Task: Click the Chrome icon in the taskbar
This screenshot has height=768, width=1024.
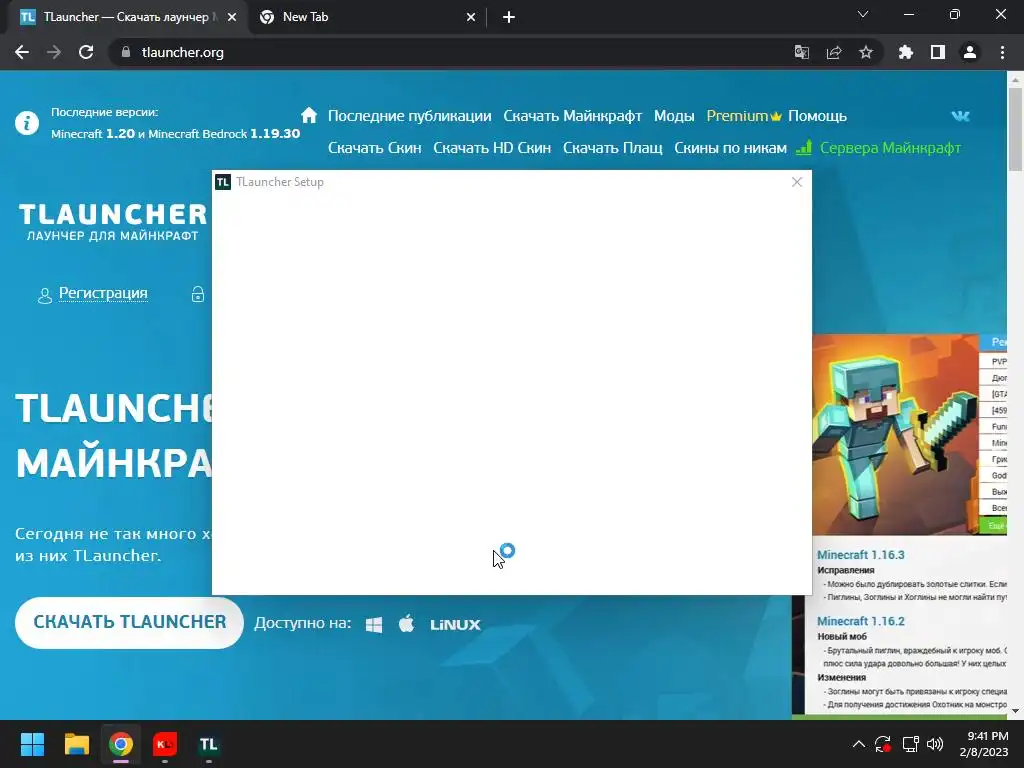Action: click(121, 744)
